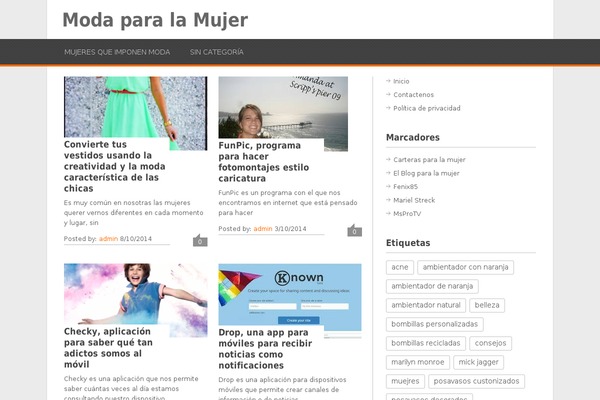Open the Moda para la Mujer site title

tap(155, 20)
